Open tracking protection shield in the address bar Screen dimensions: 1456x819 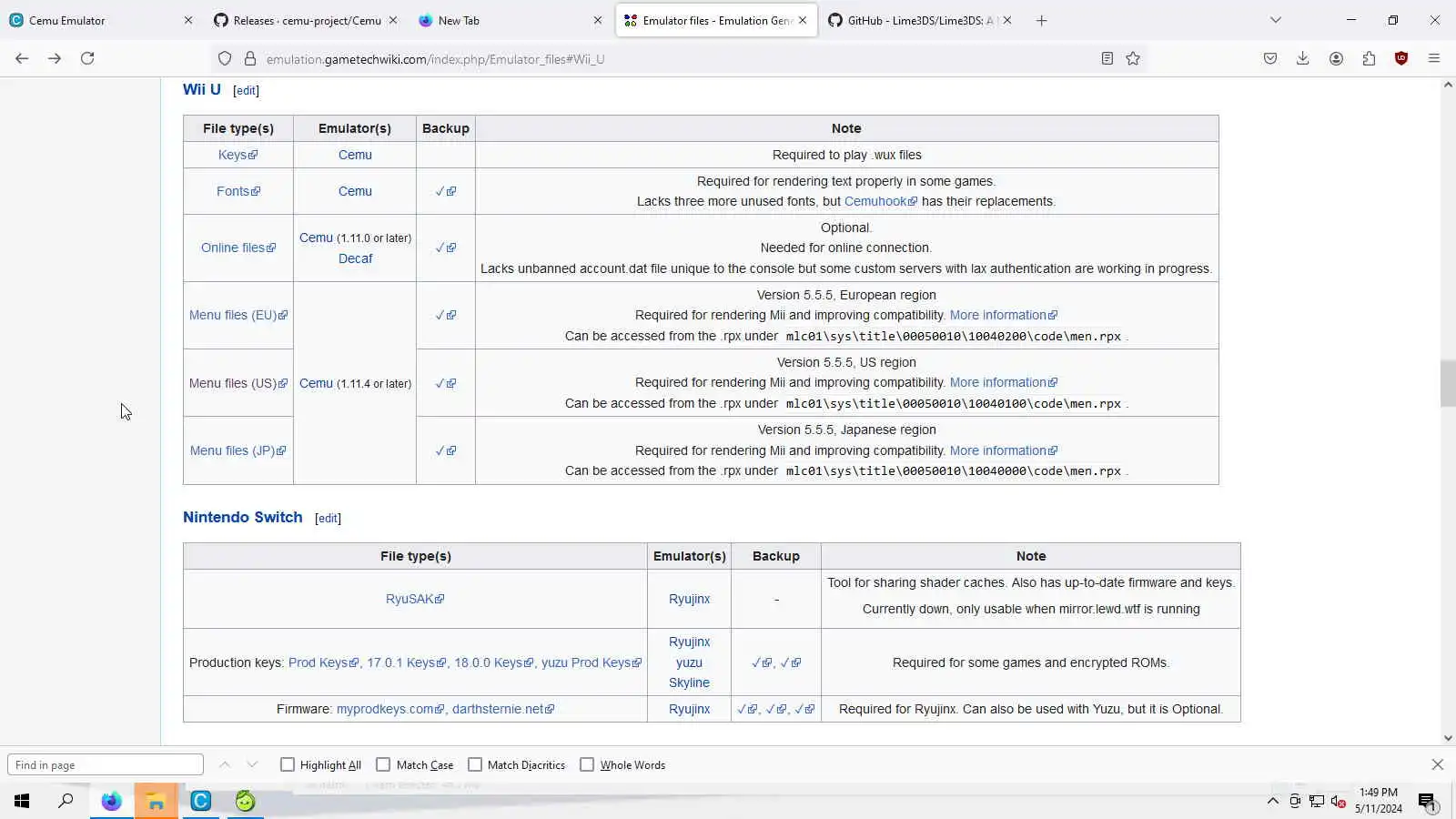[x=225, y=59]
